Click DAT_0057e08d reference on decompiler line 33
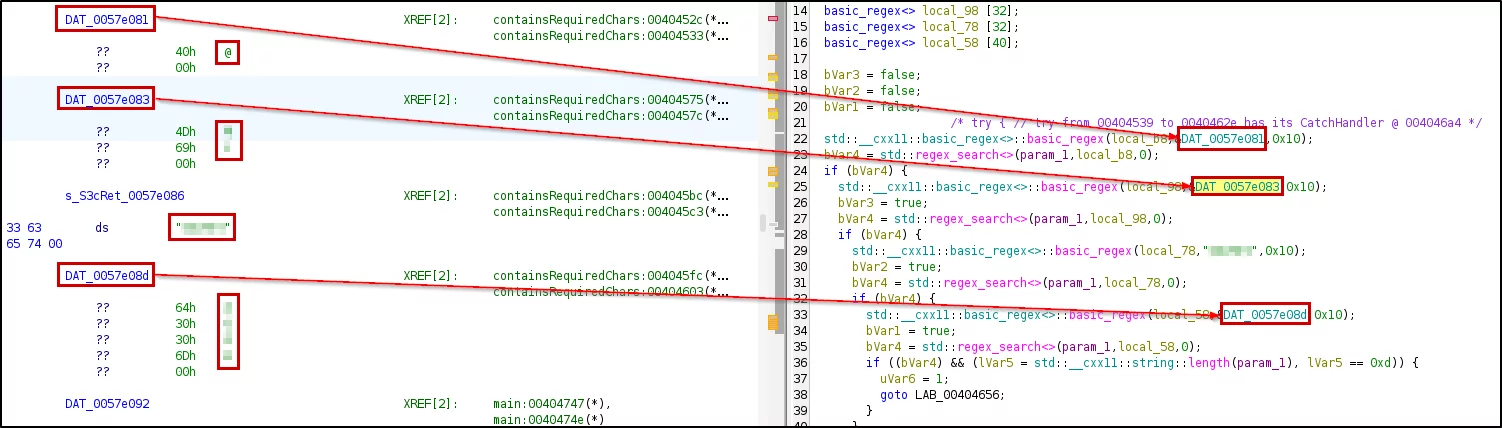Viewport: 1502px width, 428px height. (x=1264, y=314)
